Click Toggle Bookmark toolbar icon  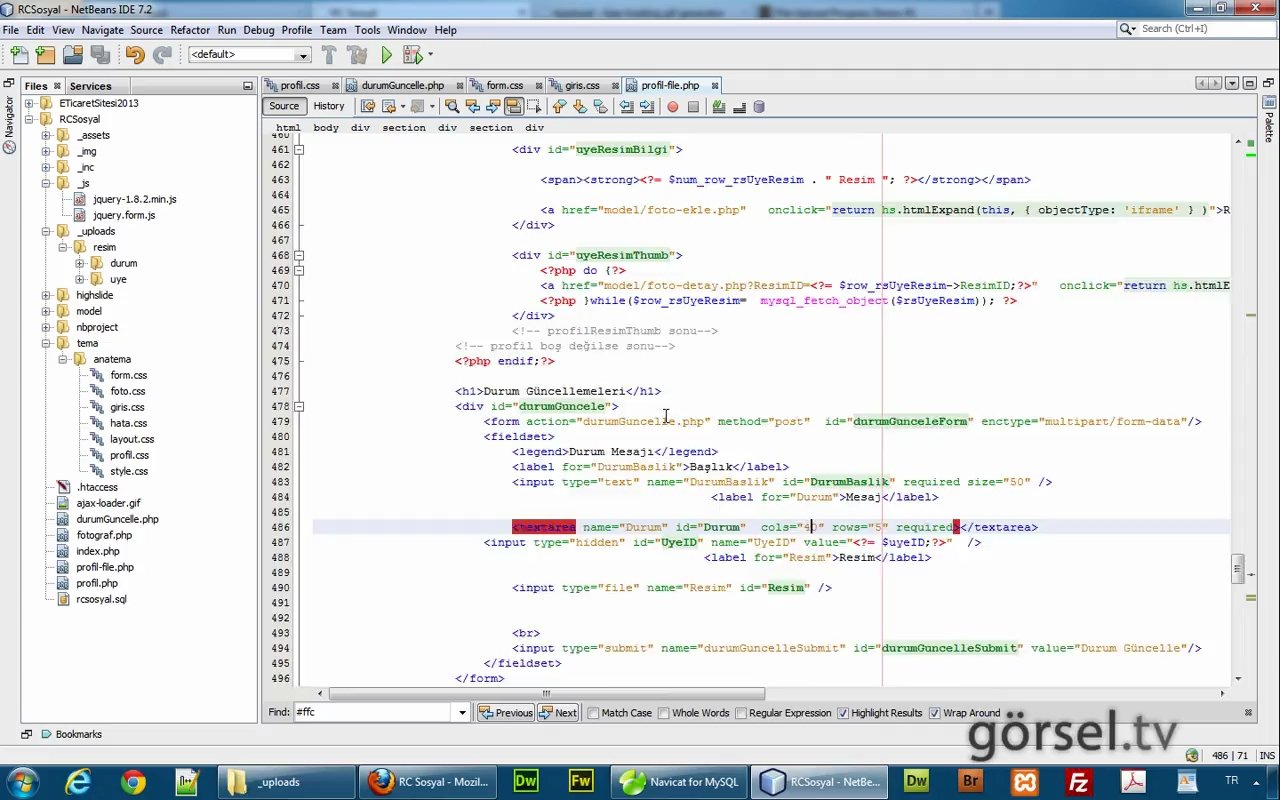[600, 106]
